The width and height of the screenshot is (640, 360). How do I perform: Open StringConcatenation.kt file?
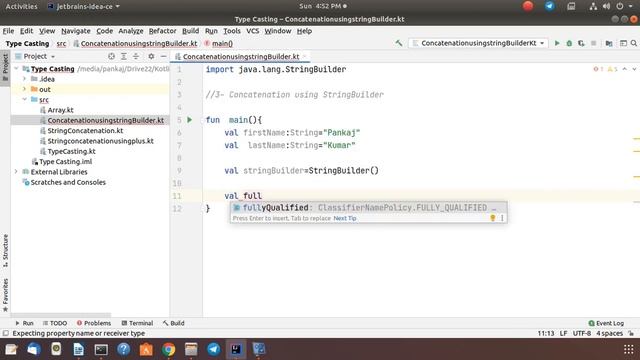point(85,131)
